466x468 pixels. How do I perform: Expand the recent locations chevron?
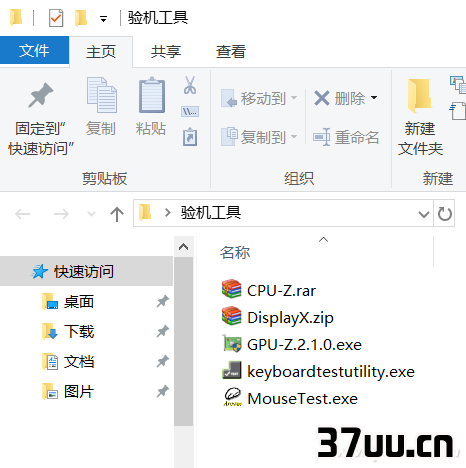click(x=91, y=214)
